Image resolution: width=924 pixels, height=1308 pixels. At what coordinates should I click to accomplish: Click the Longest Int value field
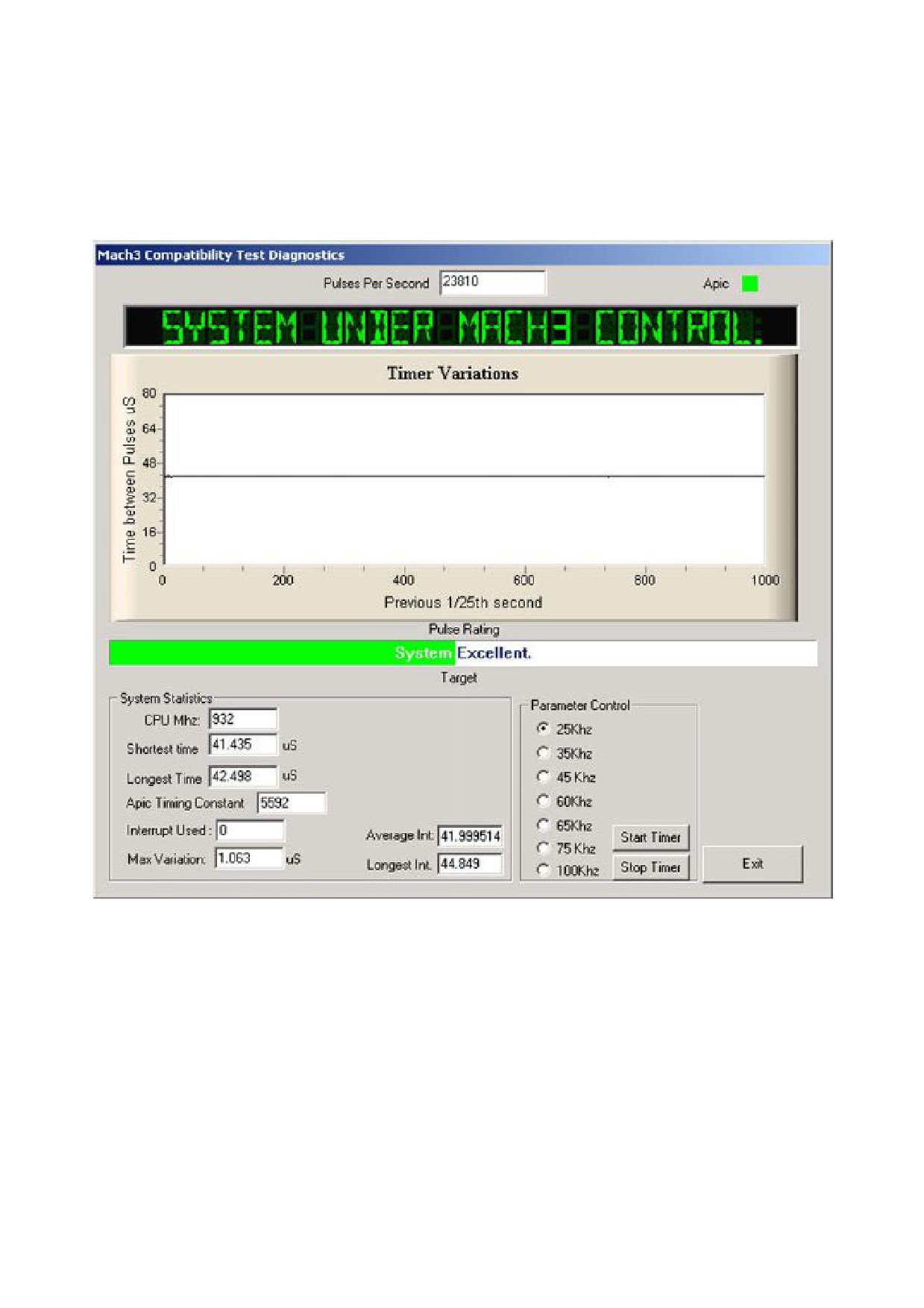pos(470,864)
